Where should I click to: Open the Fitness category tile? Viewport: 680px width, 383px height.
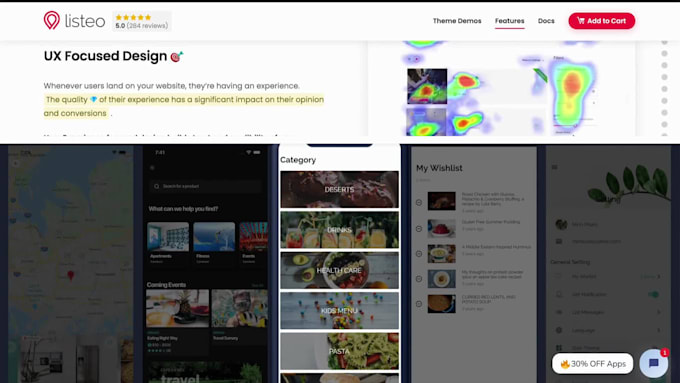click(x=214, y=243)
